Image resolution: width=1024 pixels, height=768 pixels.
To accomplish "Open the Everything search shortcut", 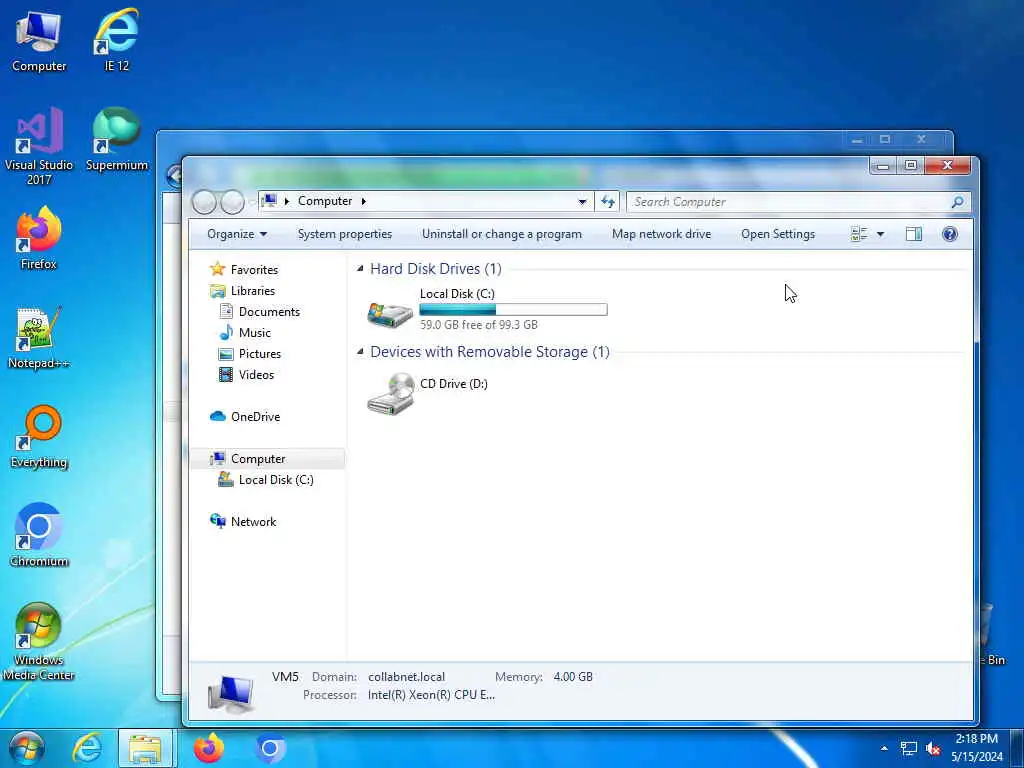I will click(39, 437).
